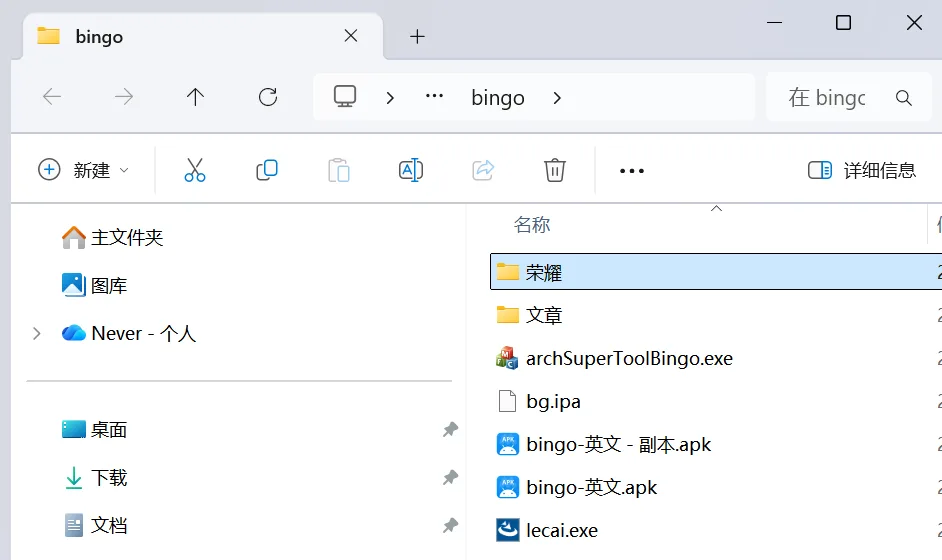Image resolution: width=942 pixels, height=560 pixels.
Task: Open 桌面 in quick access
Action: [x=94, y=430]
